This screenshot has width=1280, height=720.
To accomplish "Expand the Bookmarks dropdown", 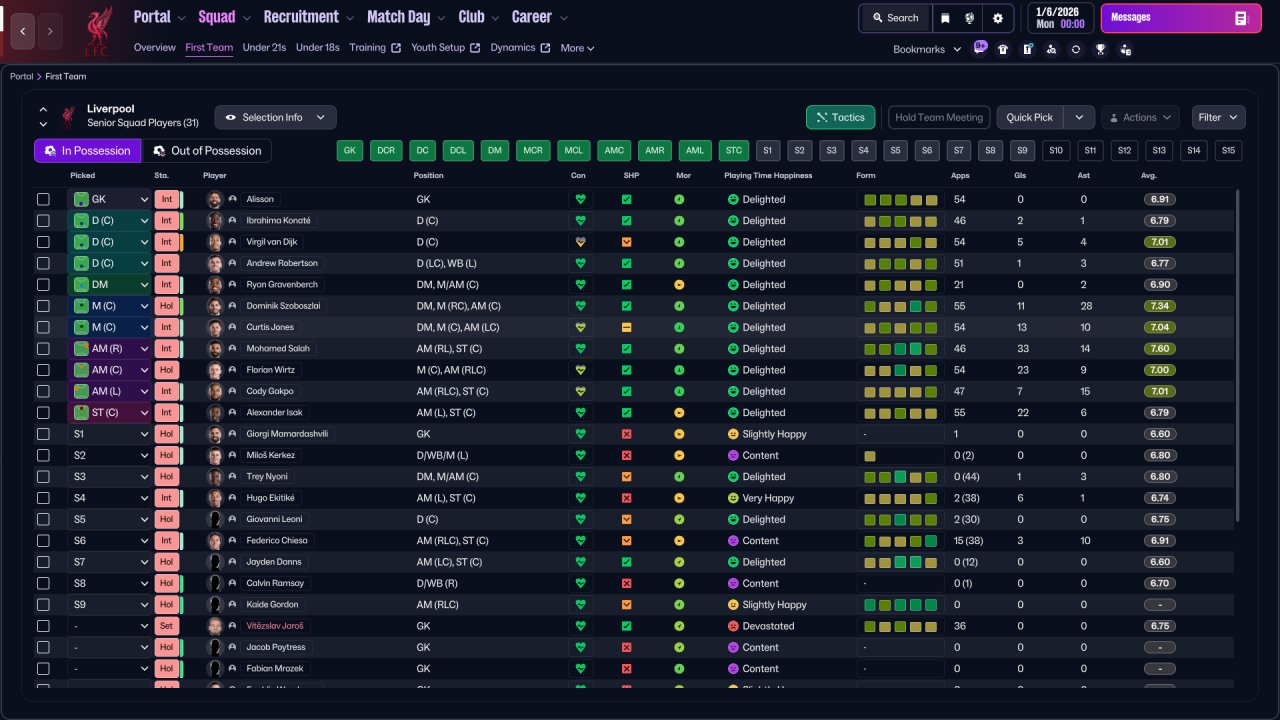I will (x=927, y=49).
